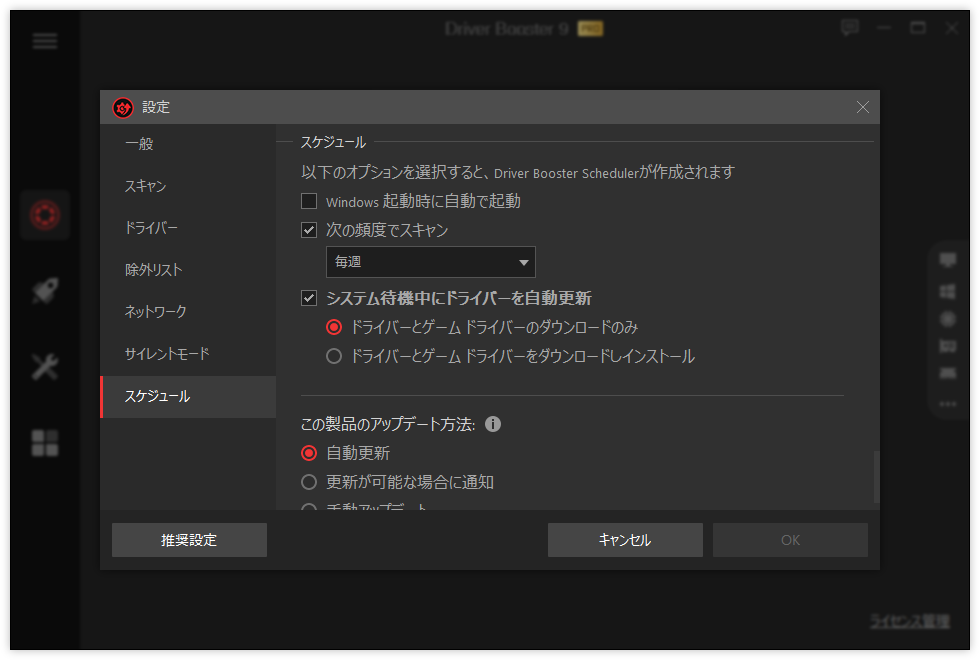Open the tools wrench icon in sidebar

click(45, 366)
